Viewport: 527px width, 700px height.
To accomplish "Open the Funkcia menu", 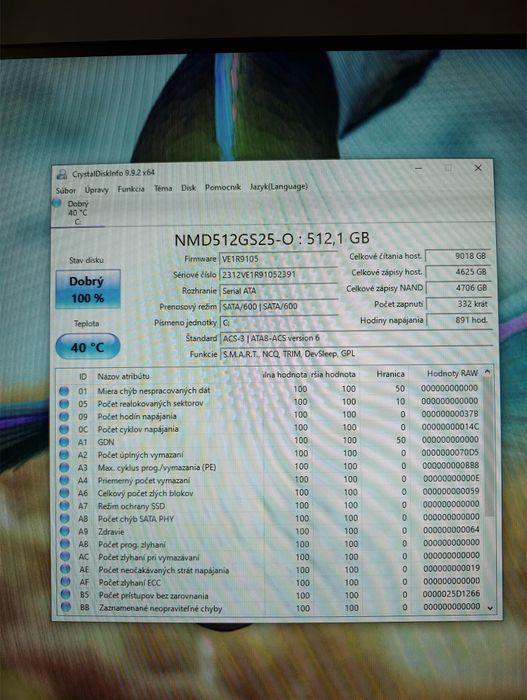I will tap(131, 189).
